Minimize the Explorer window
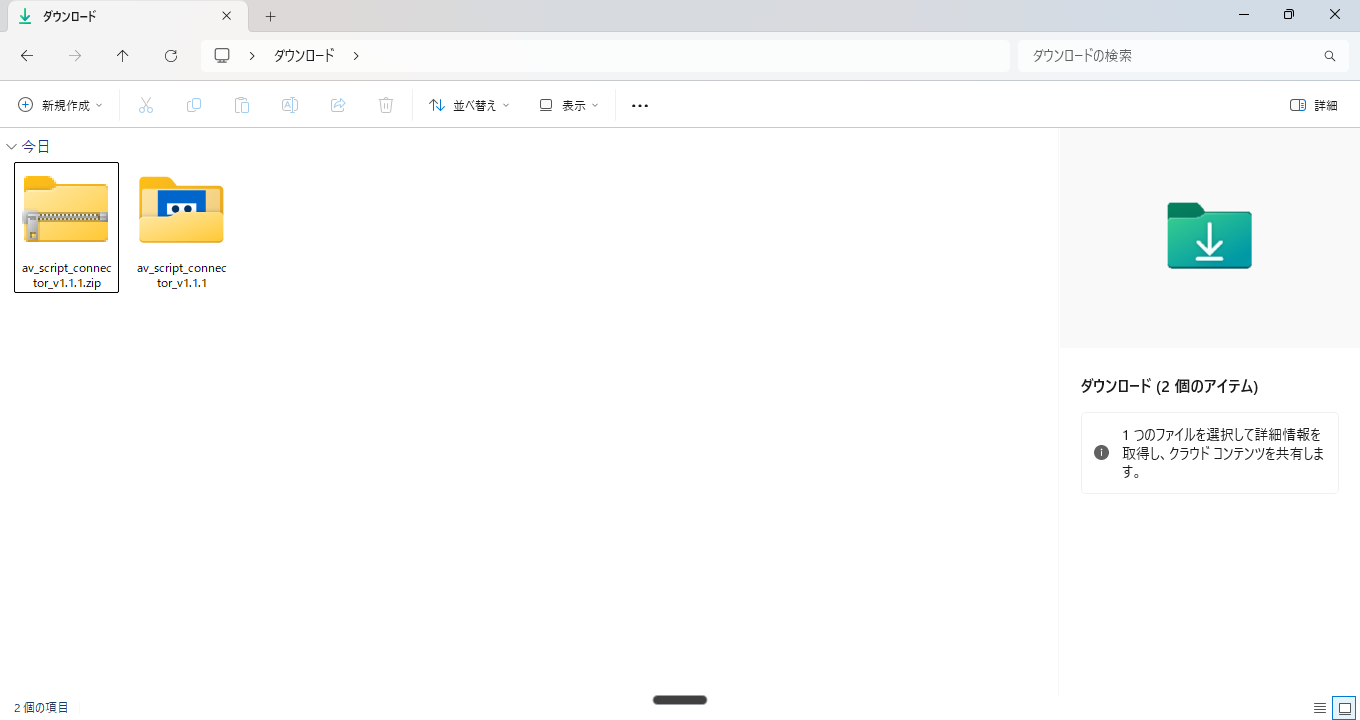 [1244, 15]
